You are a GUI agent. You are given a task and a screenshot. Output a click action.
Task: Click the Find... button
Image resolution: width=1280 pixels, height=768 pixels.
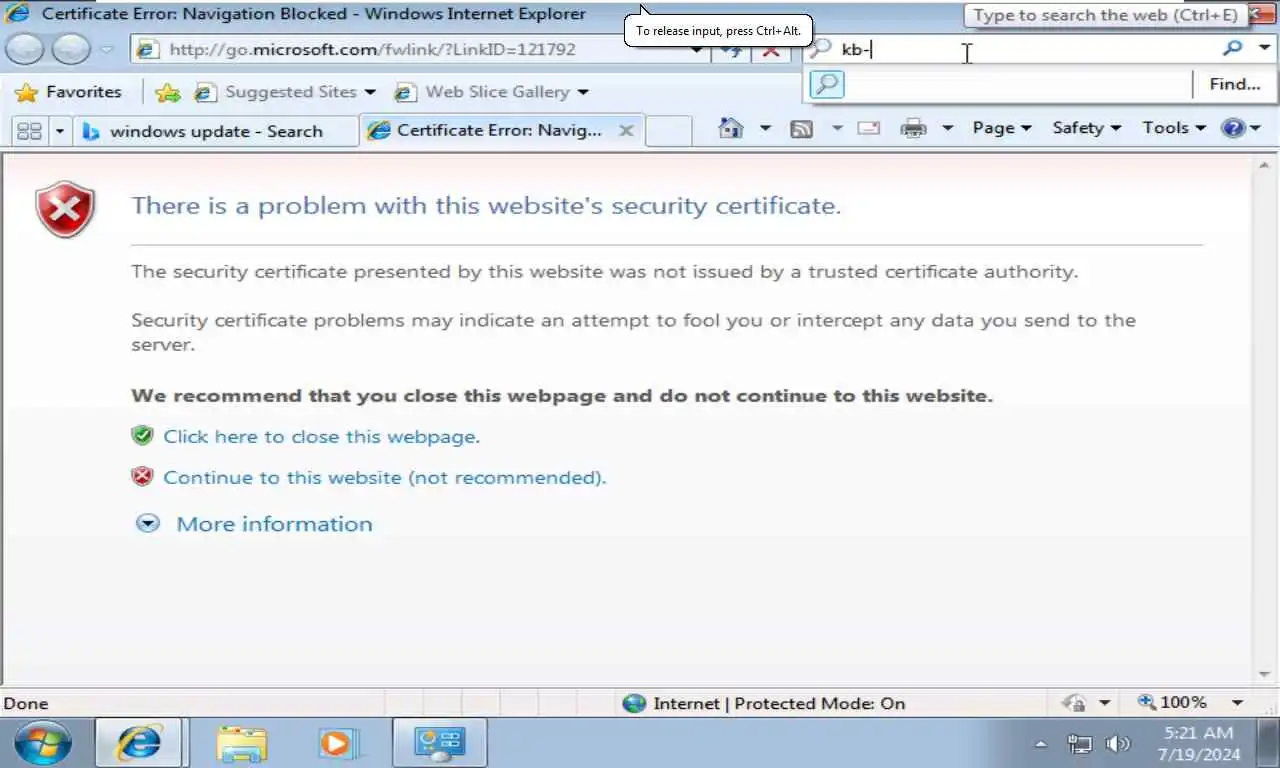point(1235,84)
